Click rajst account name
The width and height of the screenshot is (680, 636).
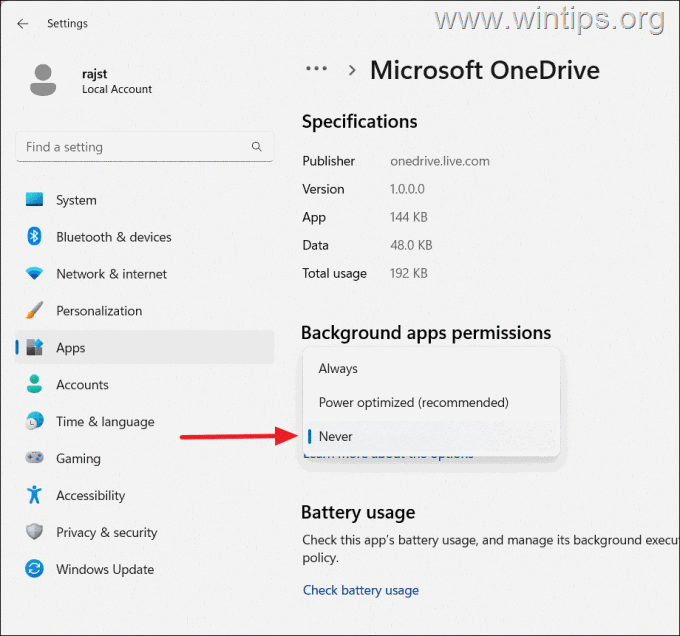95,74
